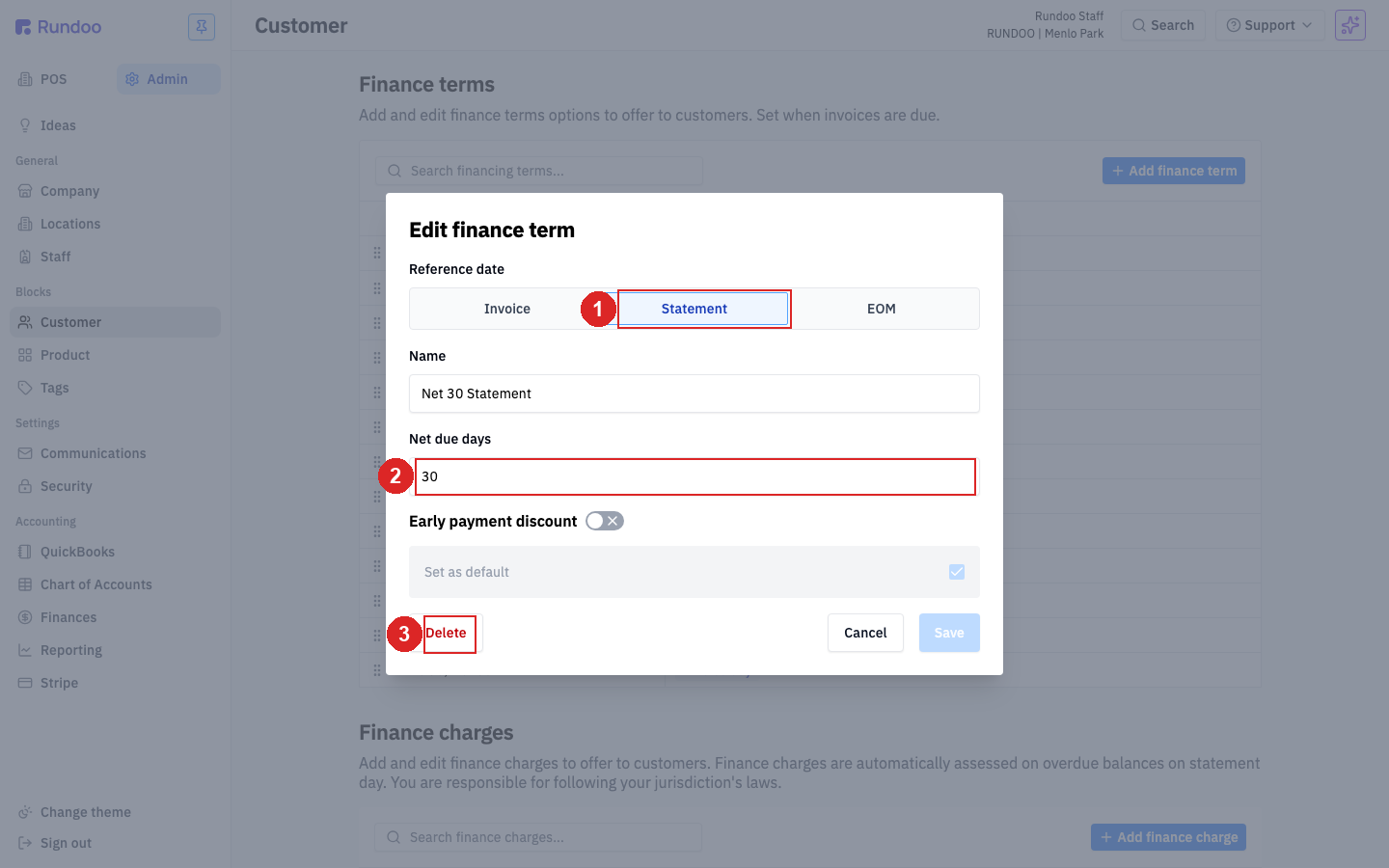
Task: Select Statement as reference date
Action: 694,309
